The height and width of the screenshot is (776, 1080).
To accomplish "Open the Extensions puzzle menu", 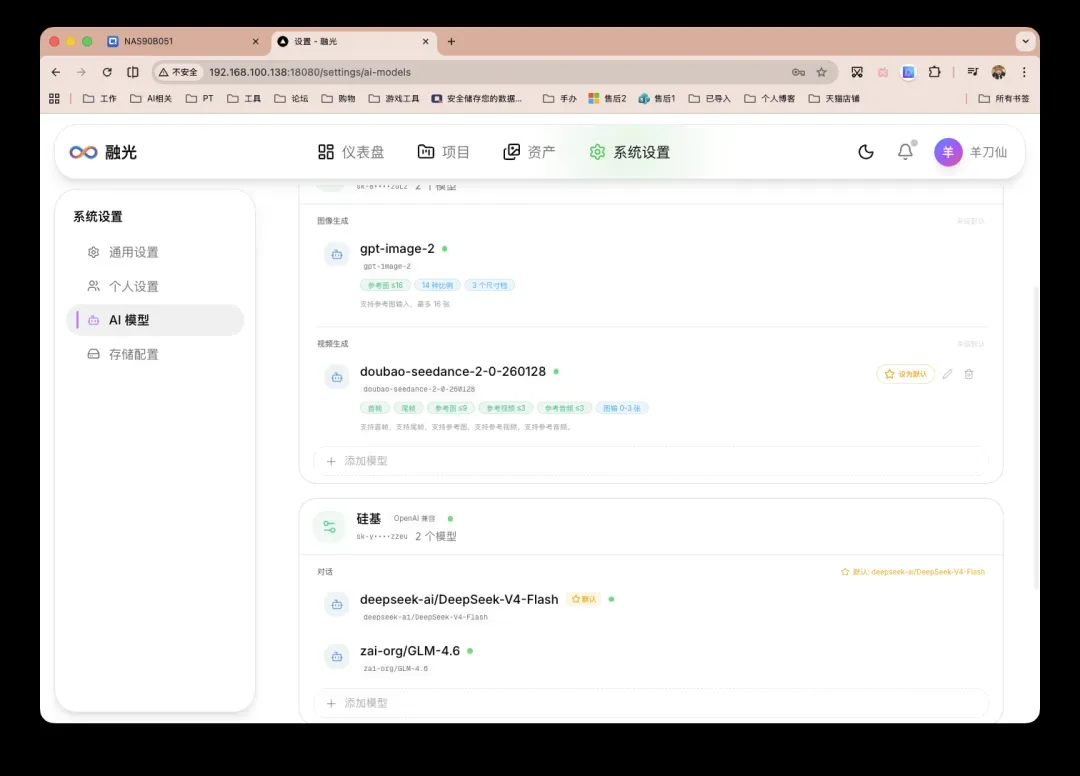I will [x=935, y=72].
